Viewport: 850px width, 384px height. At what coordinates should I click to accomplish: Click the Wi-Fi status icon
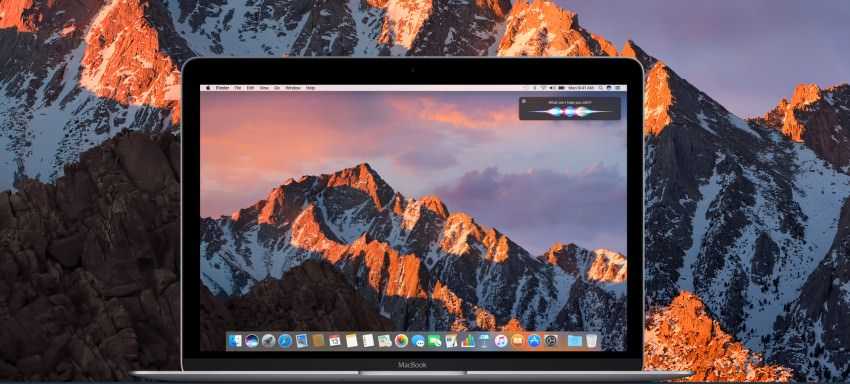click(543, 88)
